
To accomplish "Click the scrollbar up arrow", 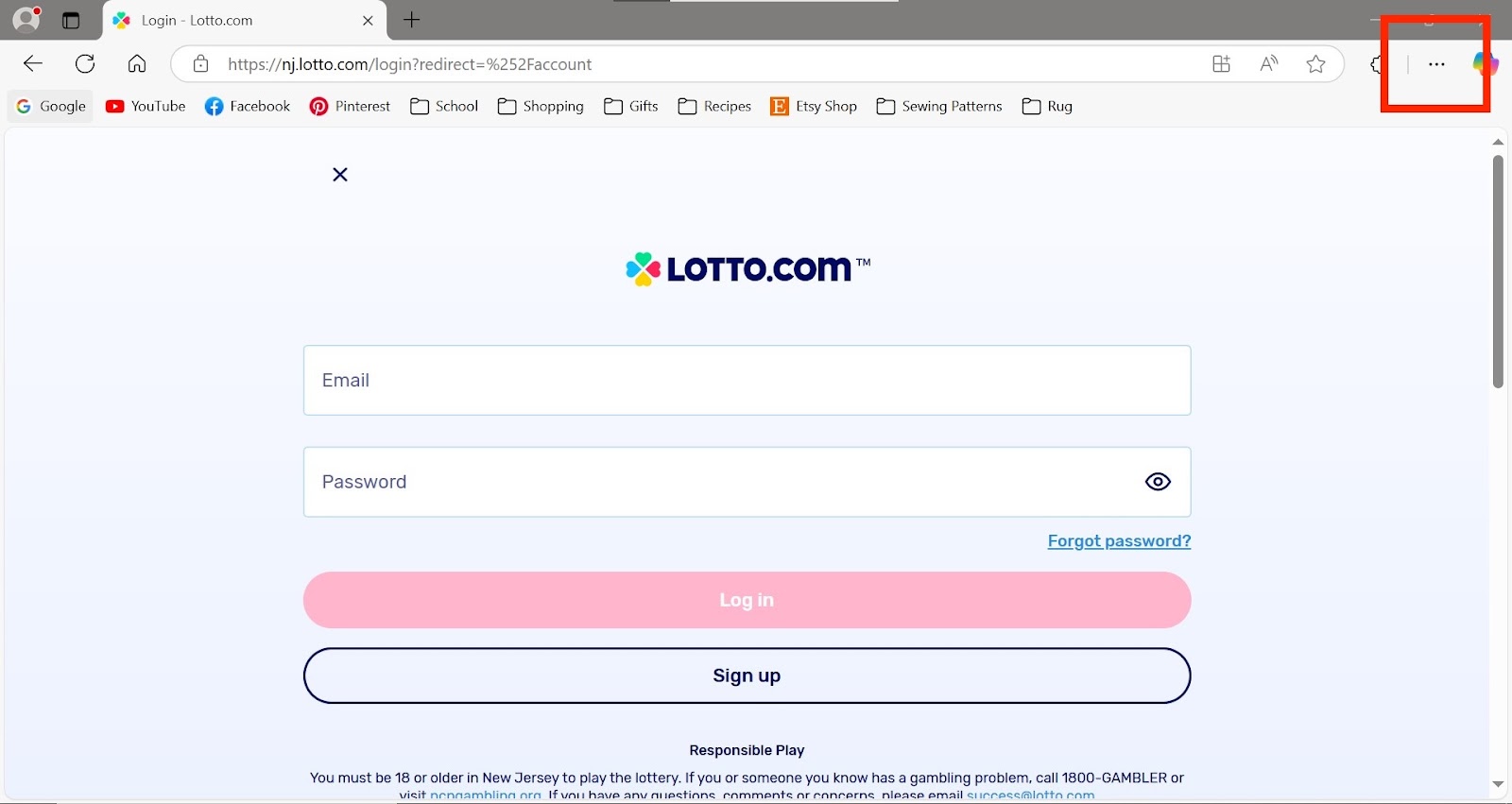I will (1498, 141).
